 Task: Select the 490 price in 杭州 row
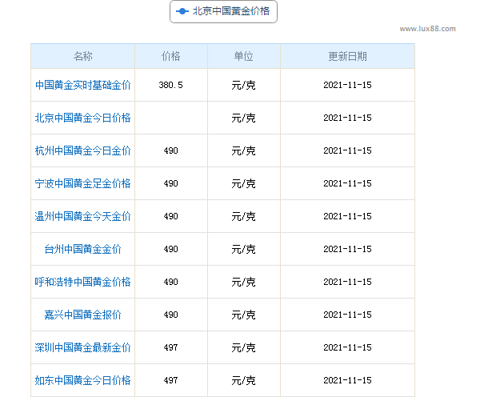pyautogui.click(x=171, y=151)
